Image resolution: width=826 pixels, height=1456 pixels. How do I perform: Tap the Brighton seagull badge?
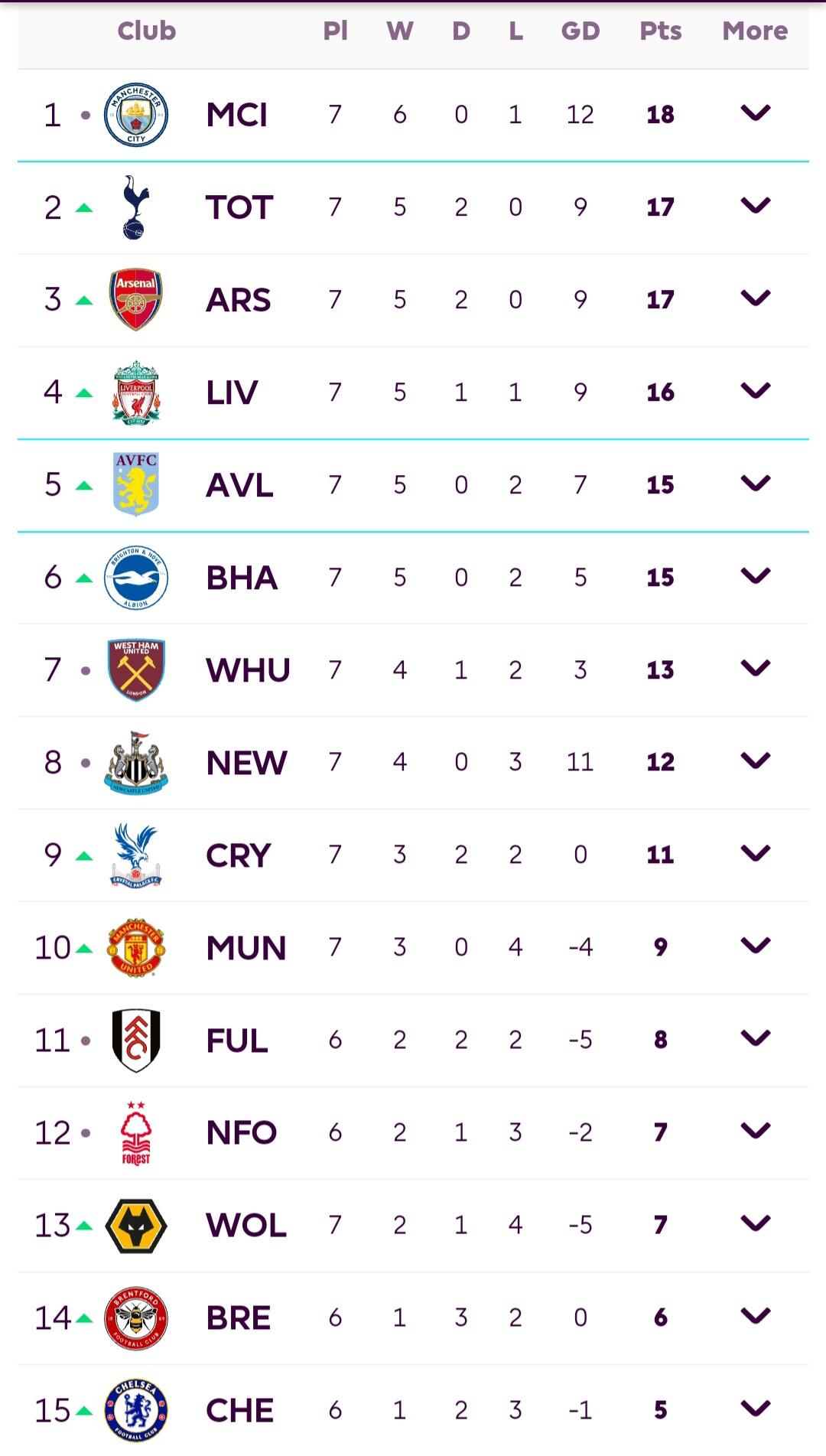tap(136, 578)
